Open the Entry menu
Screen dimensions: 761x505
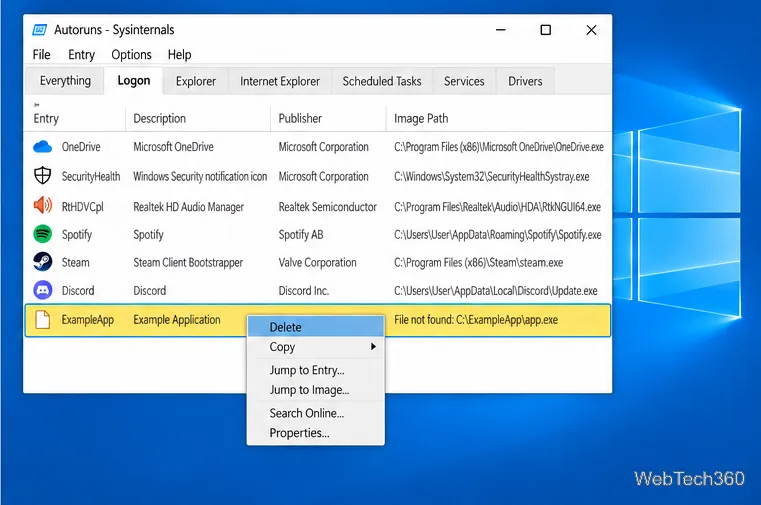click(x=81, y=55)
